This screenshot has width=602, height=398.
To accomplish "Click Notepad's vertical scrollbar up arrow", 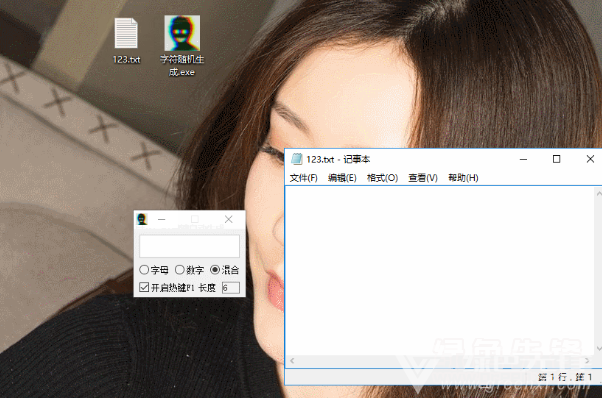I will pos(599,193).
